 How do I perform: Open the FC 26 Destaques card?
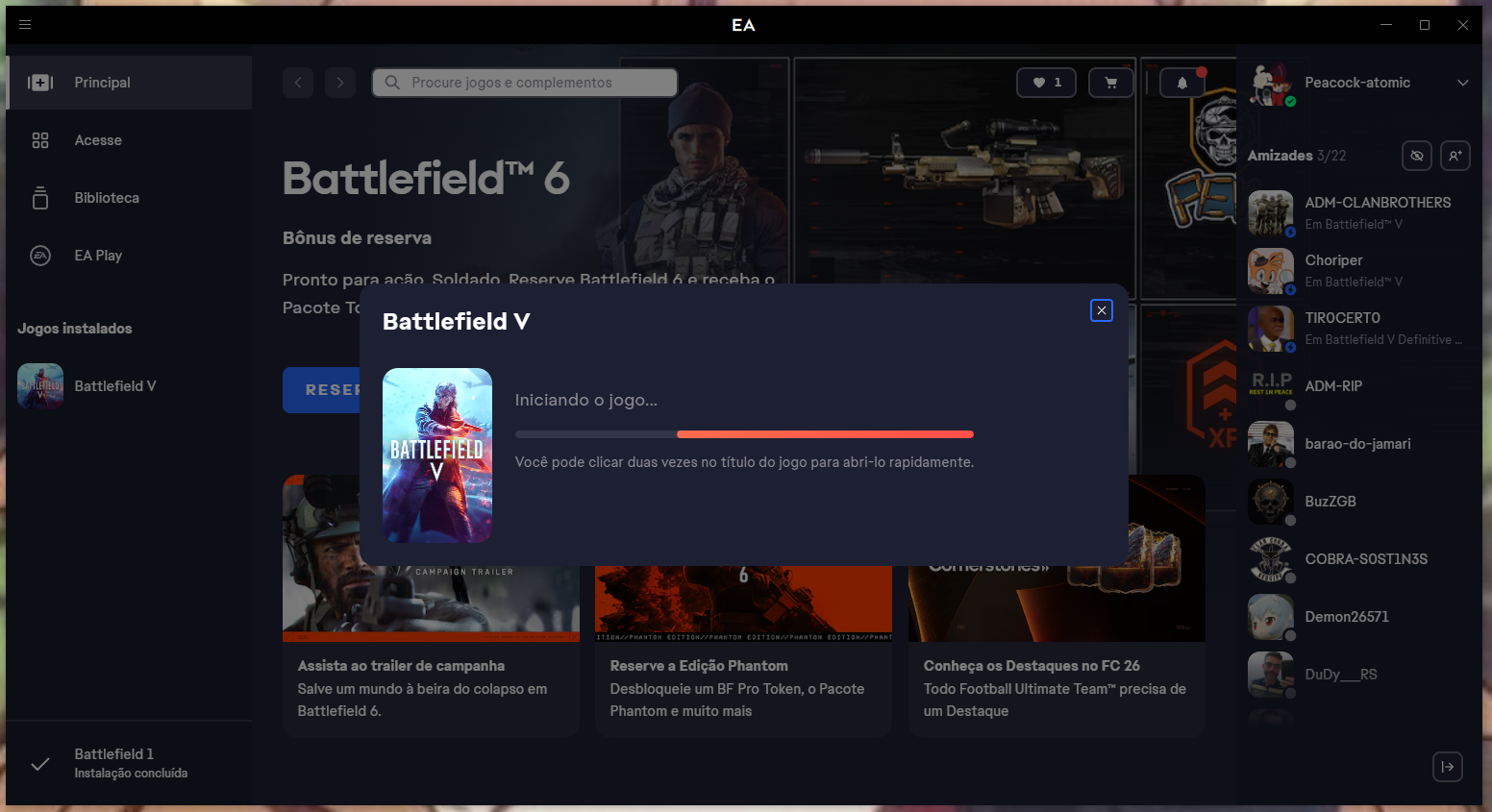point(1056,687)
